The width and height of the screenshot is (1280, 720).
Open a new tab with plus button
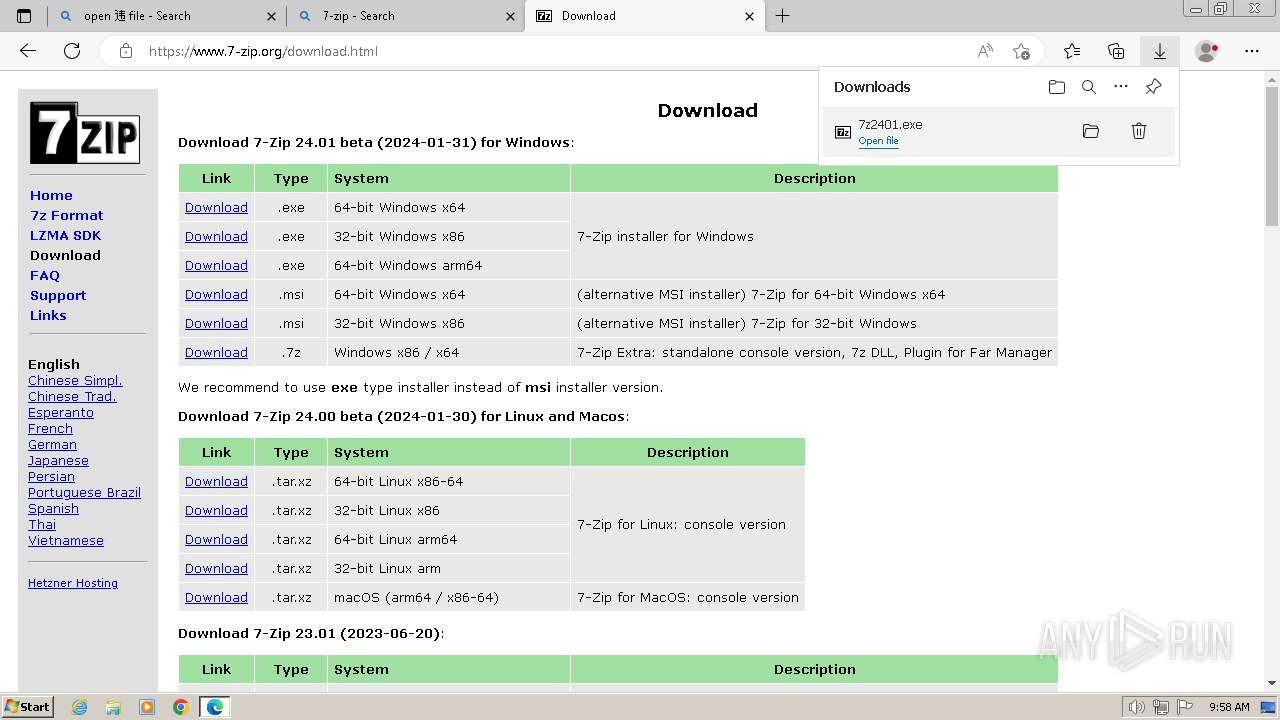783,16
